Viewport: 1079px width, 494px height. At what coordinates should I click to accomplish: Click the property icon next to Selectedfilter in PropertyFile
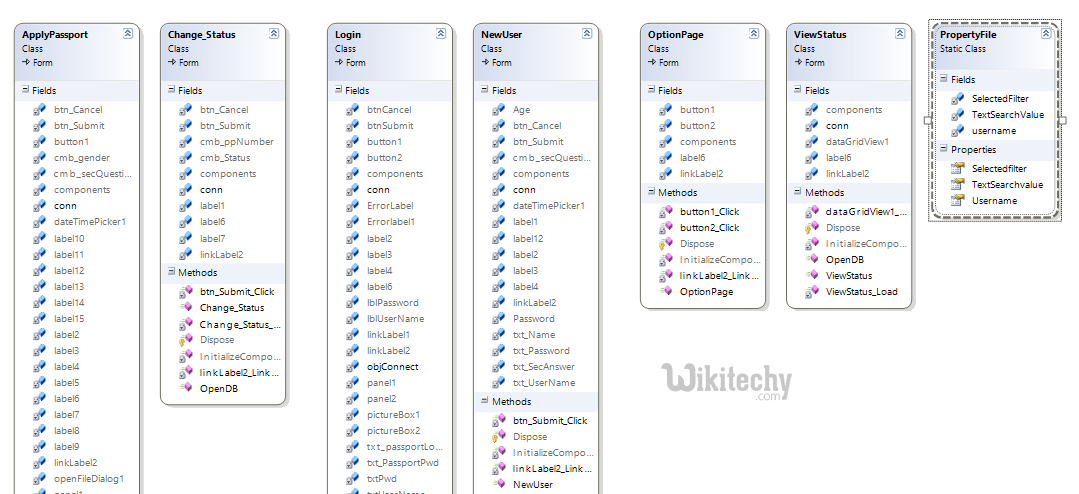pos(957,169)
